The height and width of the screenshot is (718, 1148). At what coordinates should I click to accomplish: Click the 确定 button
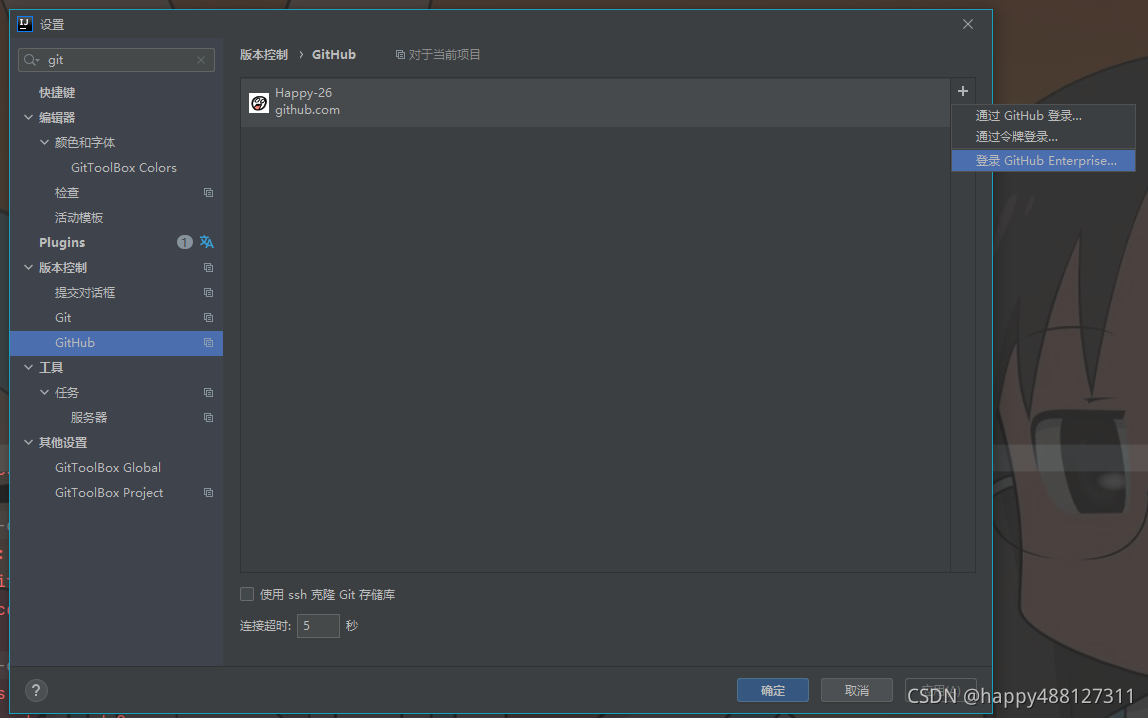[x=772, y=690]
